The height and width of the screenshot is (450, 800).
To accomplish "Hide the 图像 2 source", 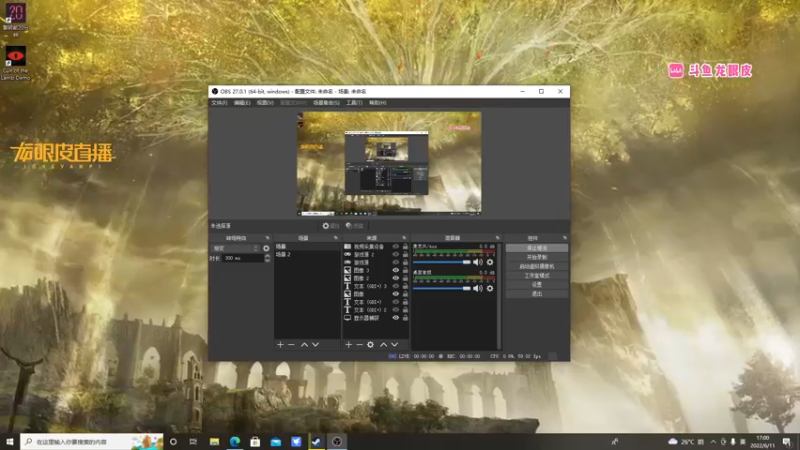I will [395, 278].
